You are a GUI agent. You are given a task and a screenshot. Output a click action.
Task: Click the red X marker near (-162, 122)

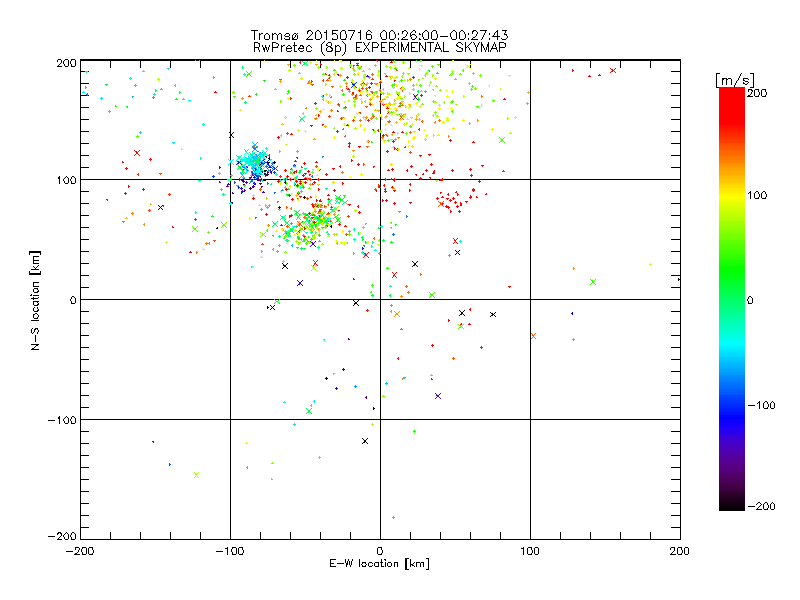[x=137, y=153]
